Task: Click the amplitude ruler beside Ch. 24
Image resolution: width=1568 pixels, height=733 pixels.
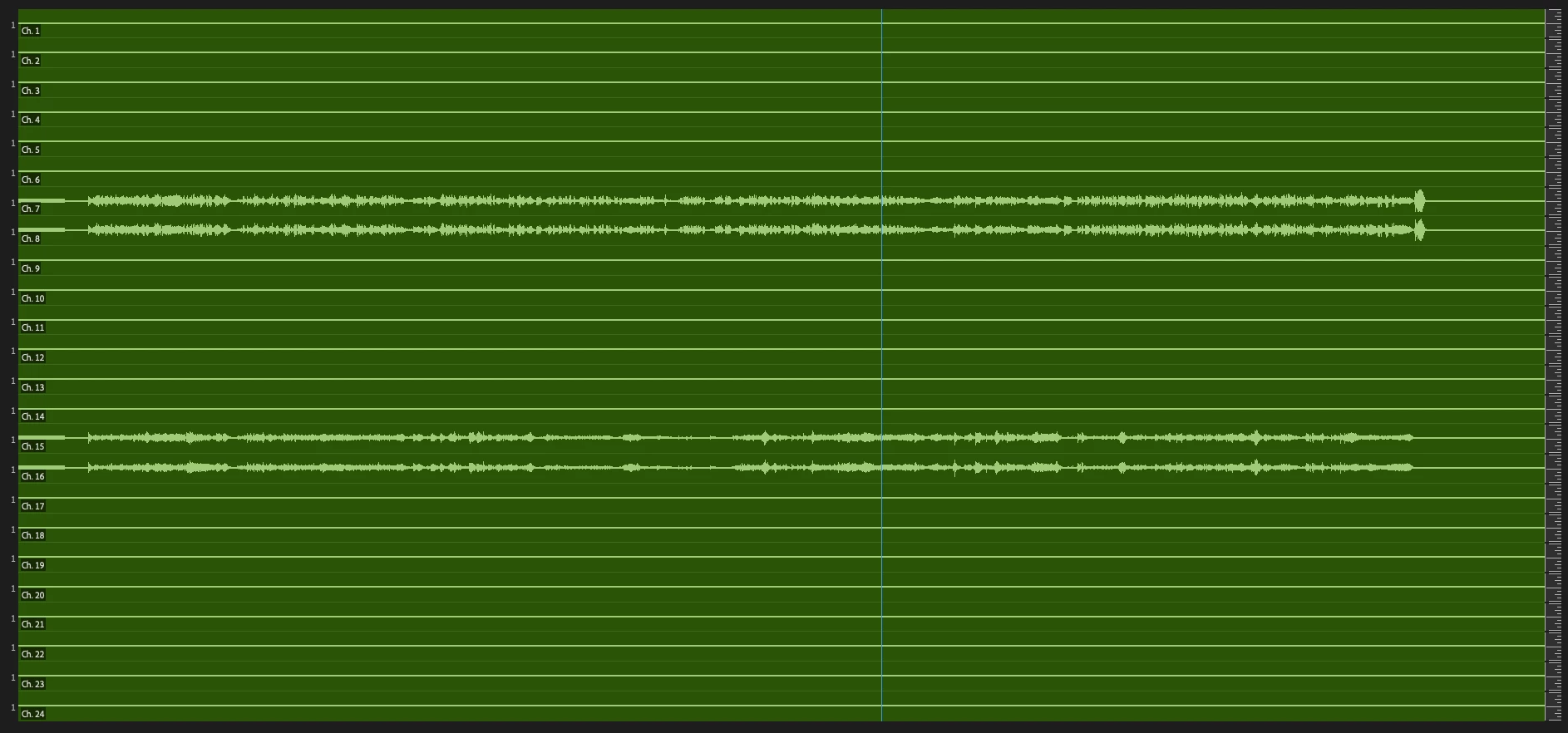Action: click(1554, 706)
